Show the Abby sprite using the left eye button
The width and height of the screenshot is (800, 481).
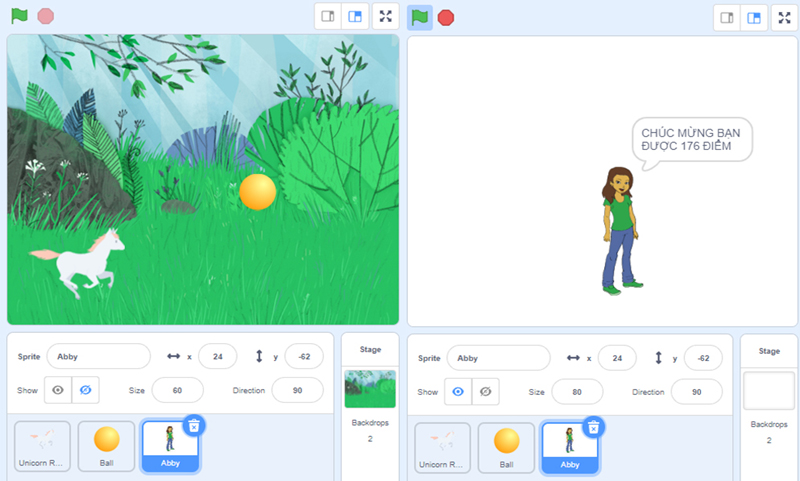(58, 390)
